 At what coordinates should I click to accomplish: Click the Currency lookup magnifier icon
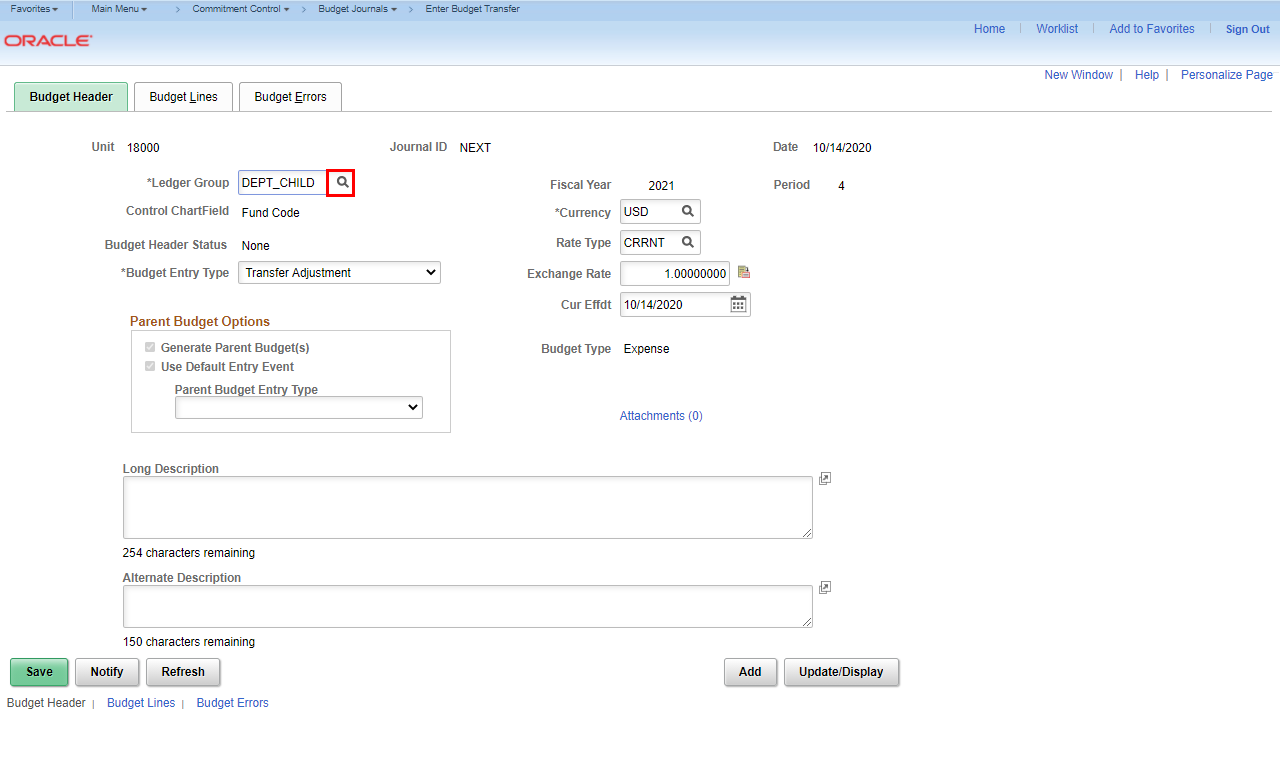click(687, 212)
